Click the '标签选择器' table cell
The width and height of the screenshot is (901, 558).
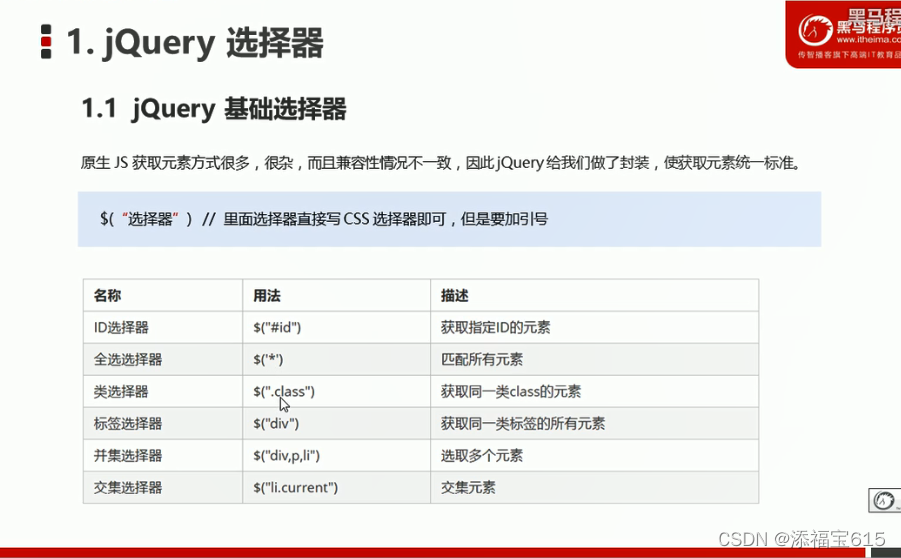click(163, 424)
